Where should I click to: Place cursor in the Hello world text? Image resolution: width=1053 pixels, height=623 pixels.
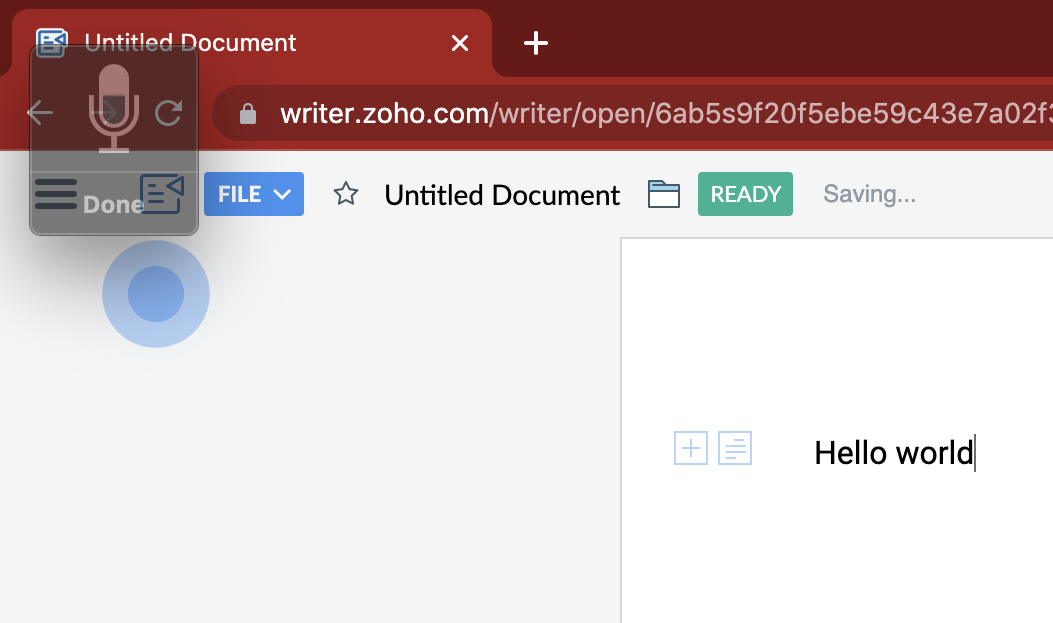[x=892, y=453]
